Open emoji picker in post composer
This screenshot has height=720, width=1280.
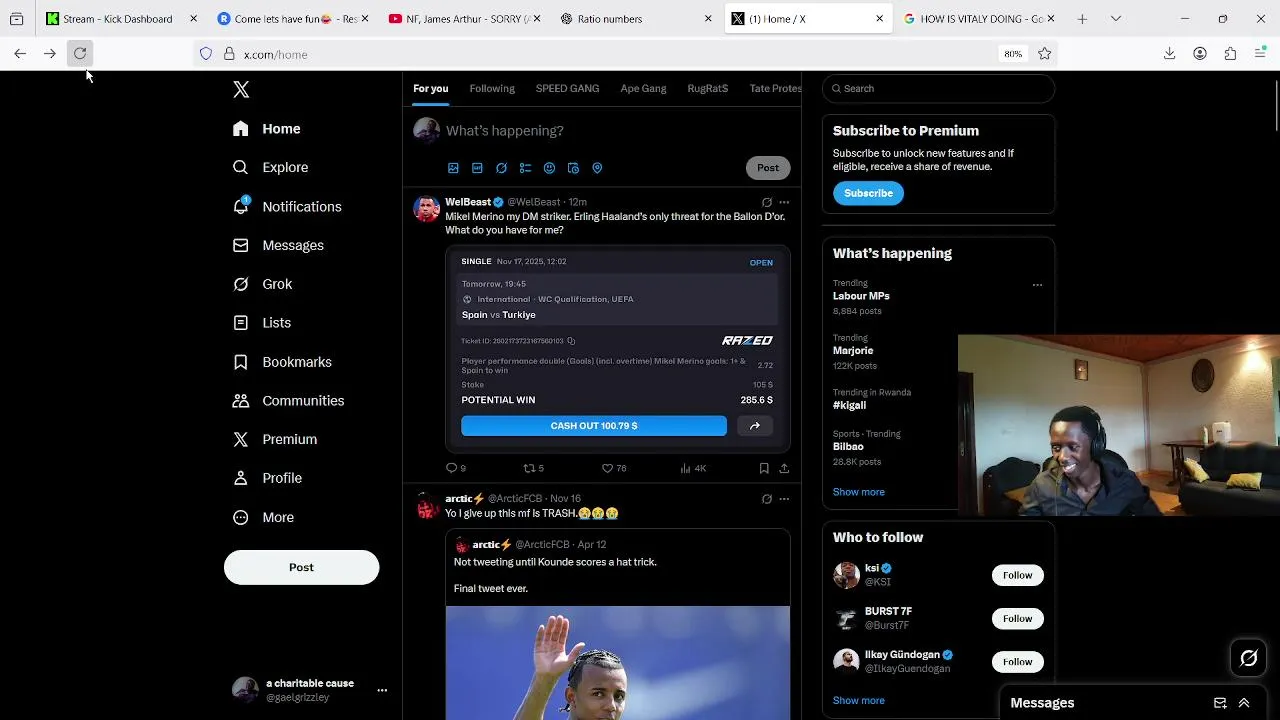pyautogui.click(x=549, y=168)
